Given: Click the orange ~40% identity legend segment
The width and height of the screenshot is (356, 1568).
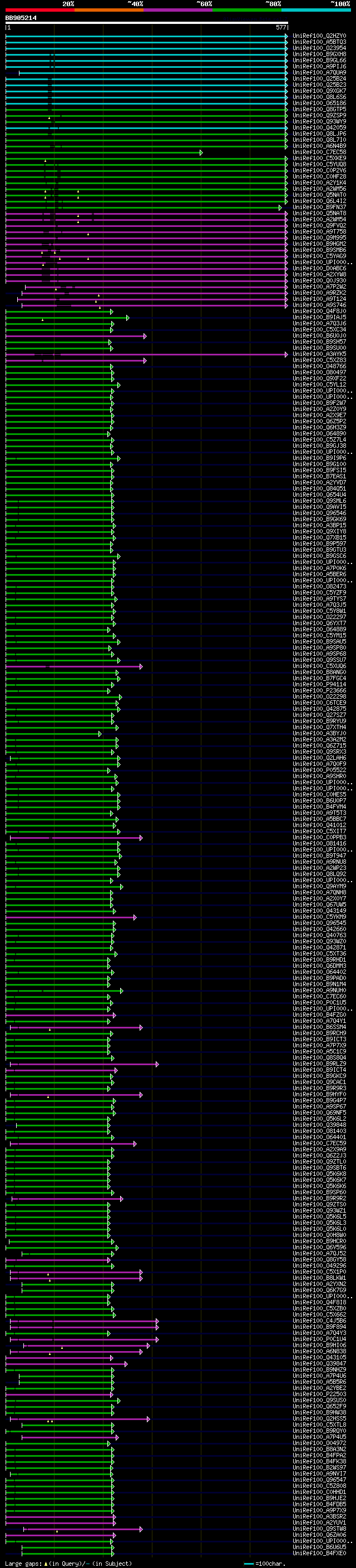Looking at the screenshot, I should pyautogui.click(x=109, y=10).
